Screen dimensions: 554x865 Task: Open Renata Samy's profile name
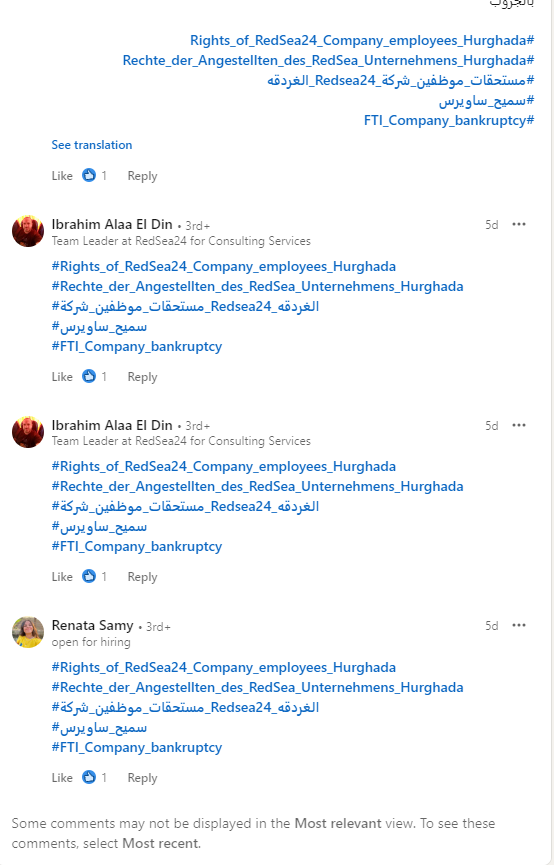[93, 625]
